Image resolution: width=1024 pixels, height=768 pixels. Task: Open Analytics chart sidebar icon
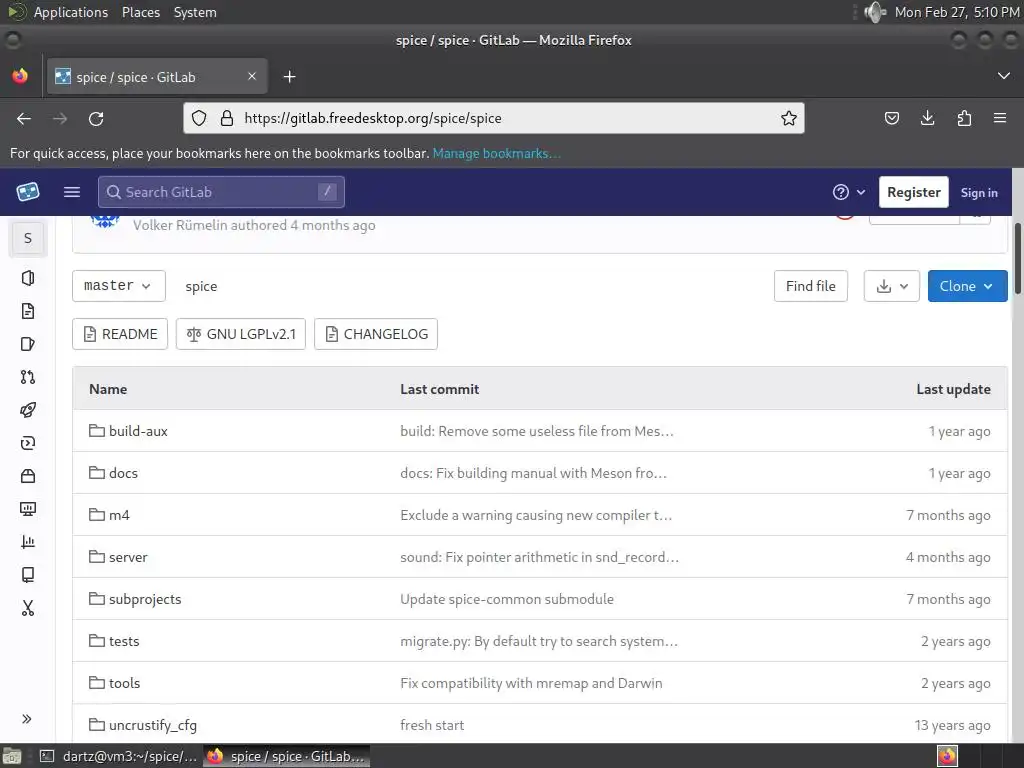27,542
